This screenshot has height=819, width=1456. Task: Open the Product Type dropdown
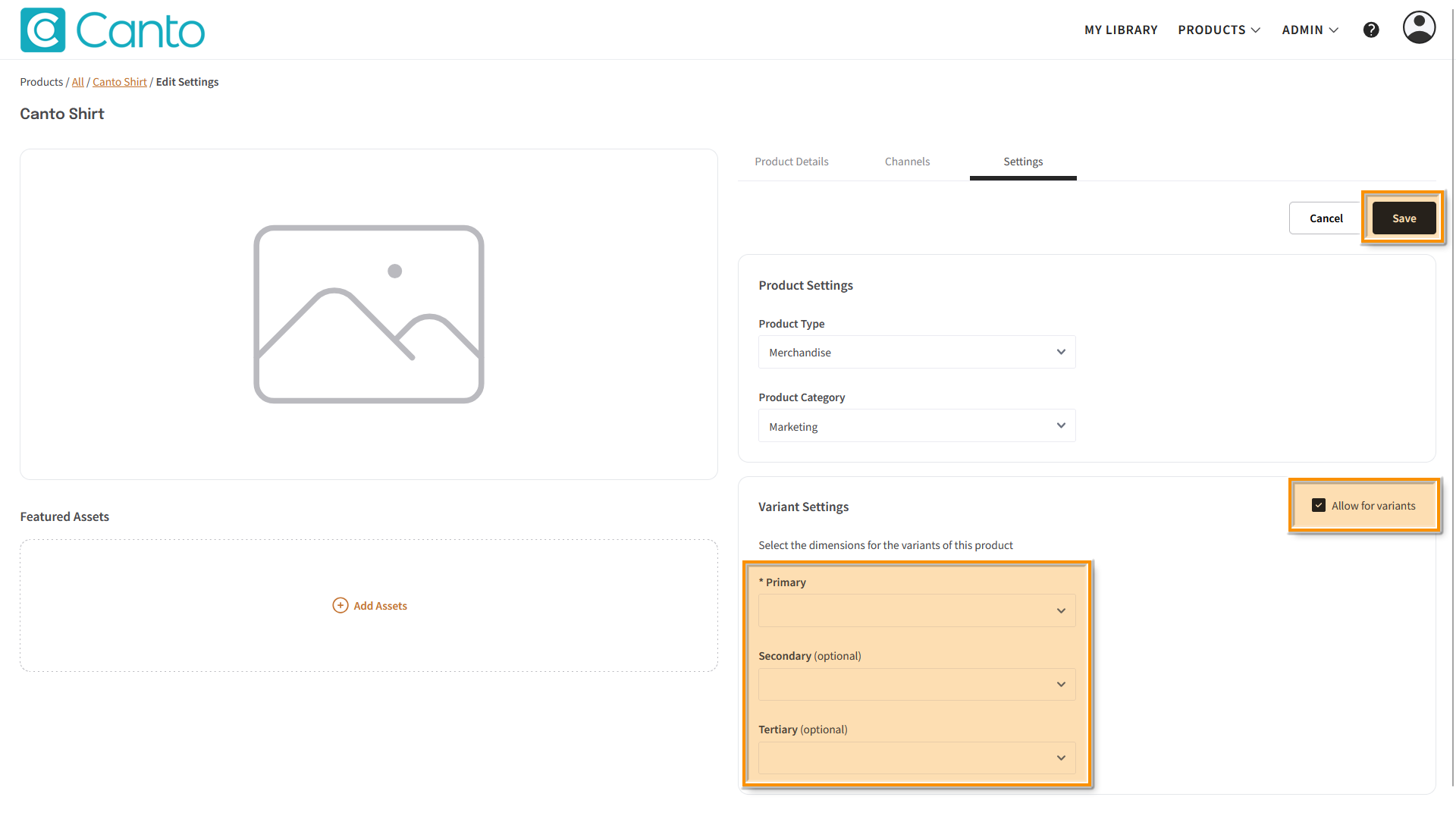[x=917, y=352]
